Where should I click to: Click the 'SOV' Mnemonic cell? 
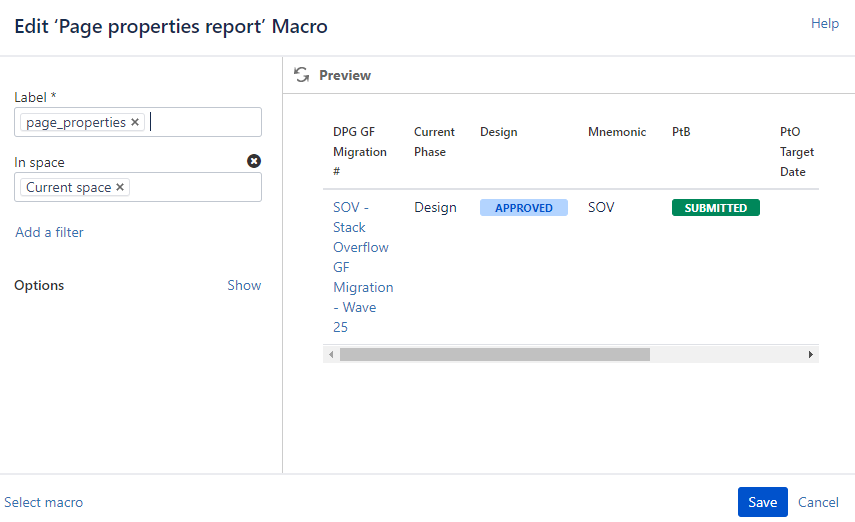tap(601, 207)
